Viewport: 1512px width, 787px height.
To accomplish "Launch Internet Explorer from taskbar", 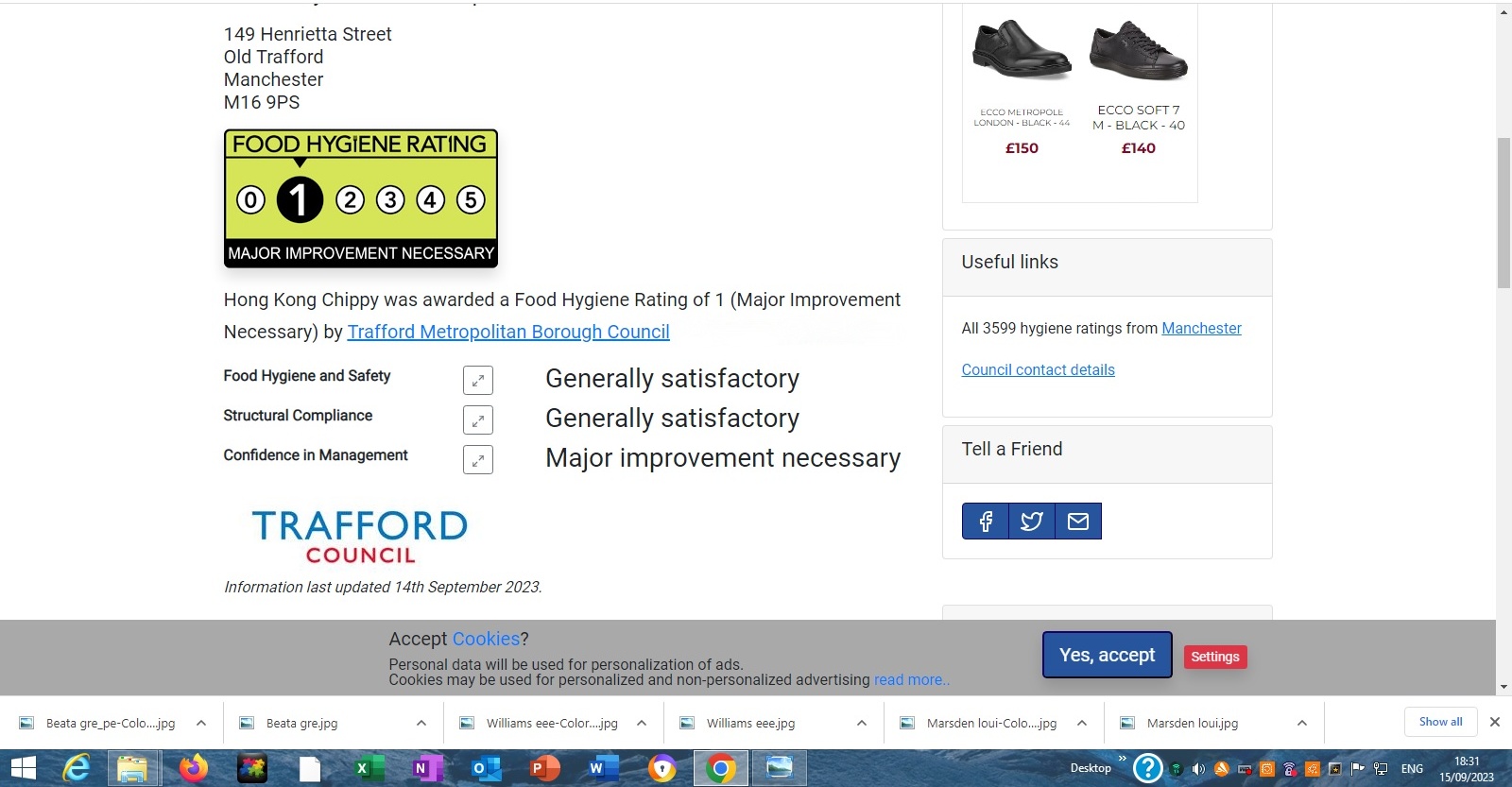I will [x=76, y=768].
